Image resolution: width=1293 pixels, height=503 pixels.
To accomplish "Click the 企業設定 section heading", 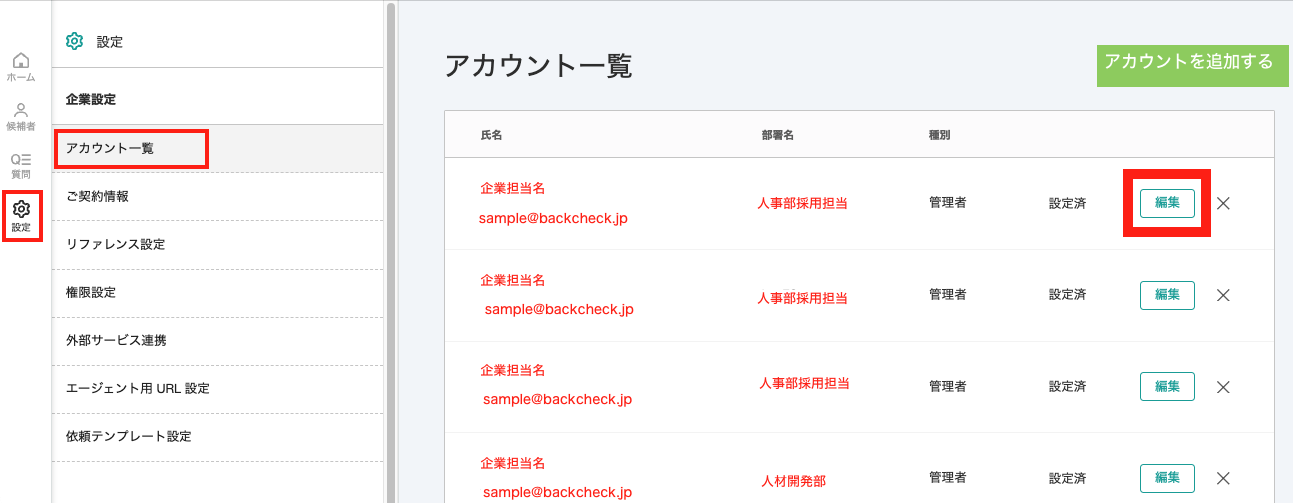I will tap(91, 99).
